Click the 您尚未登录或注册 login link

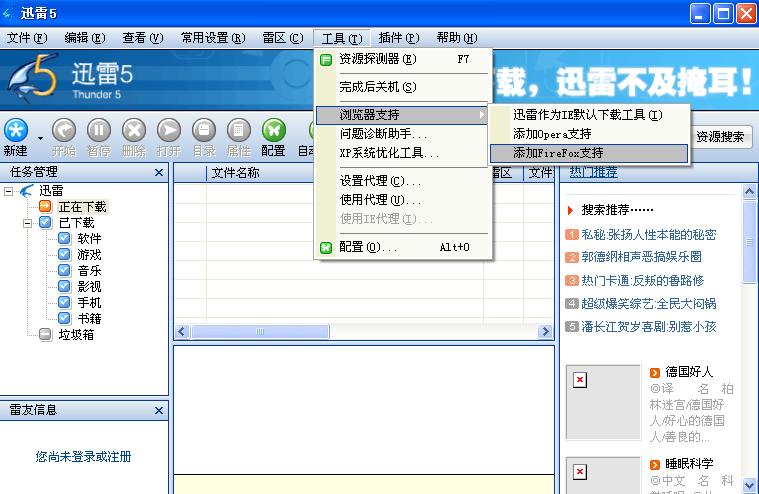(83, 456)
